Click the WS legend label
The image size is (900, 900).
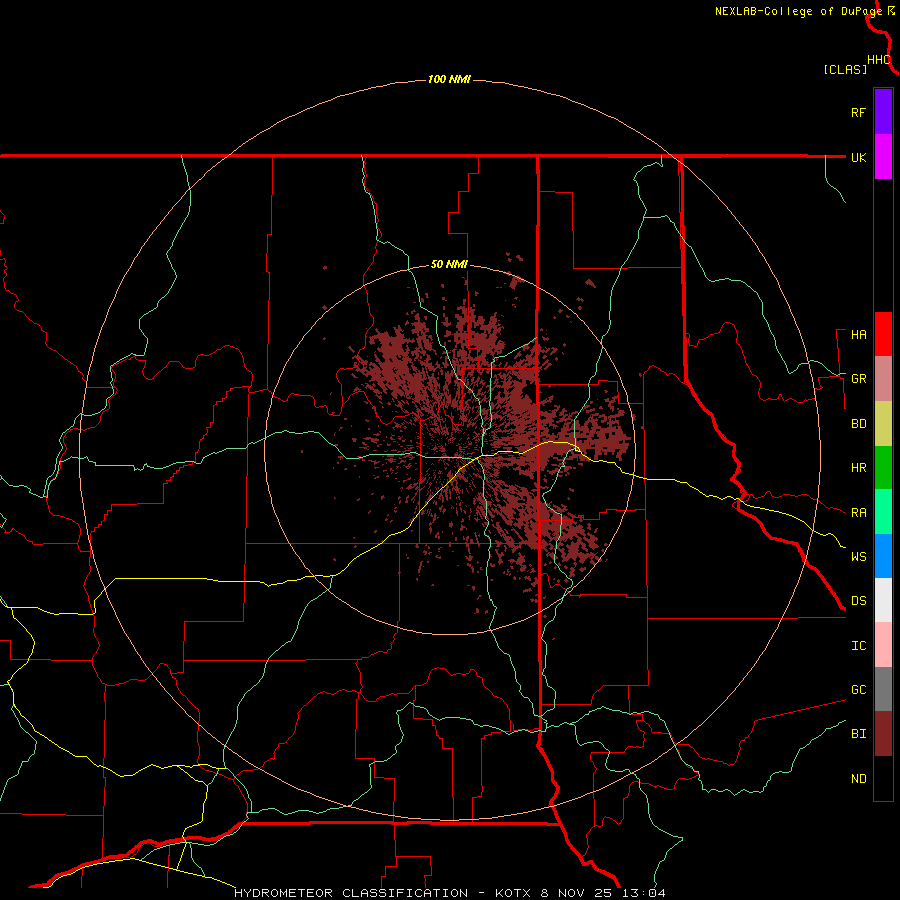pyautogui.click(x=859, y=557)
